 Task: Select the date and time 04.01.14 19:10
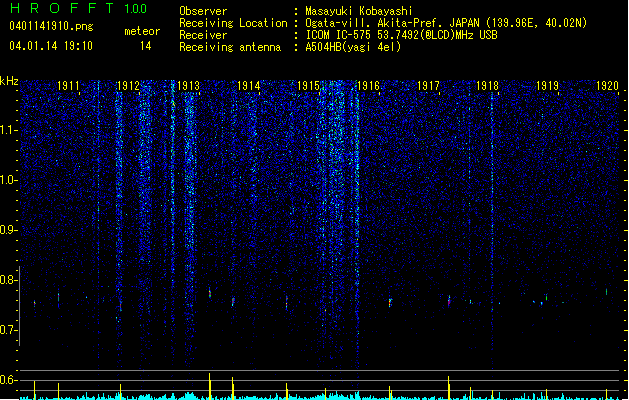51,46
